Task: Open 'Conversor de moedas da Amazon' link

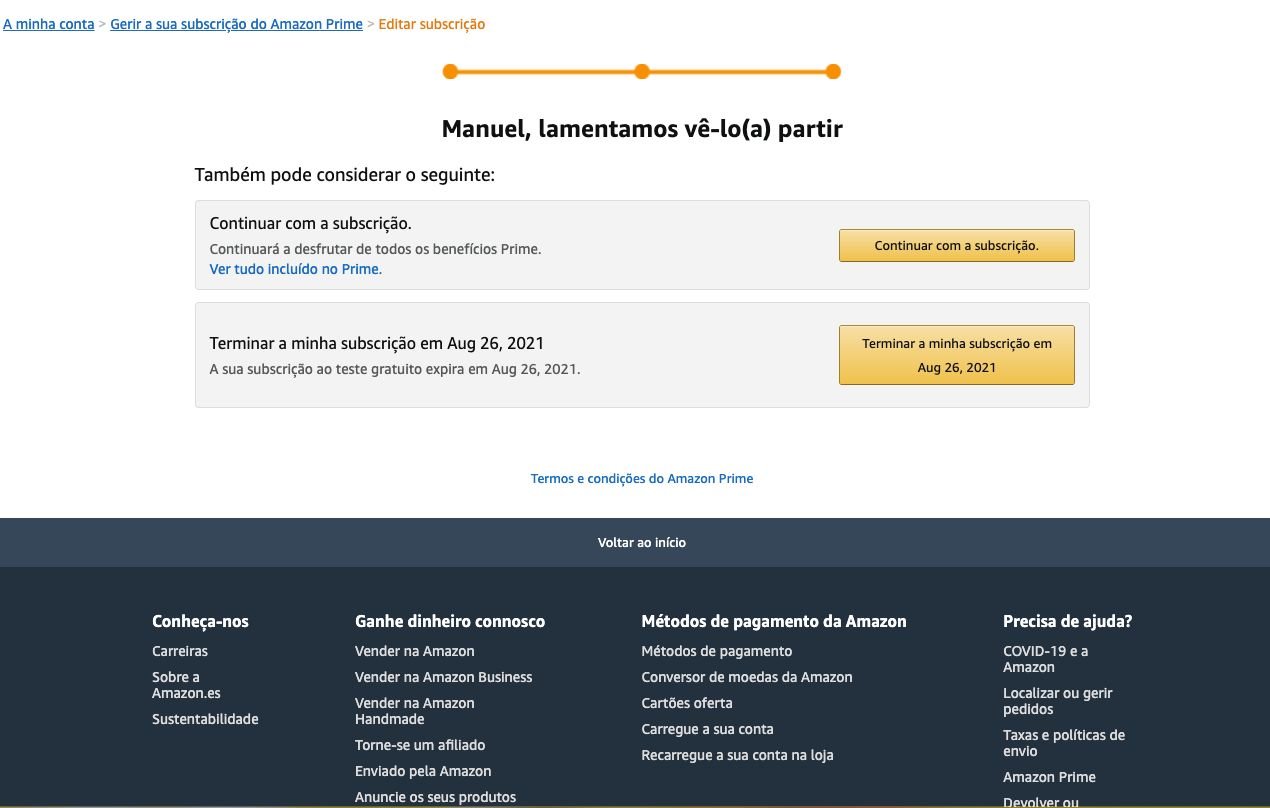Action: coord(747,677)
